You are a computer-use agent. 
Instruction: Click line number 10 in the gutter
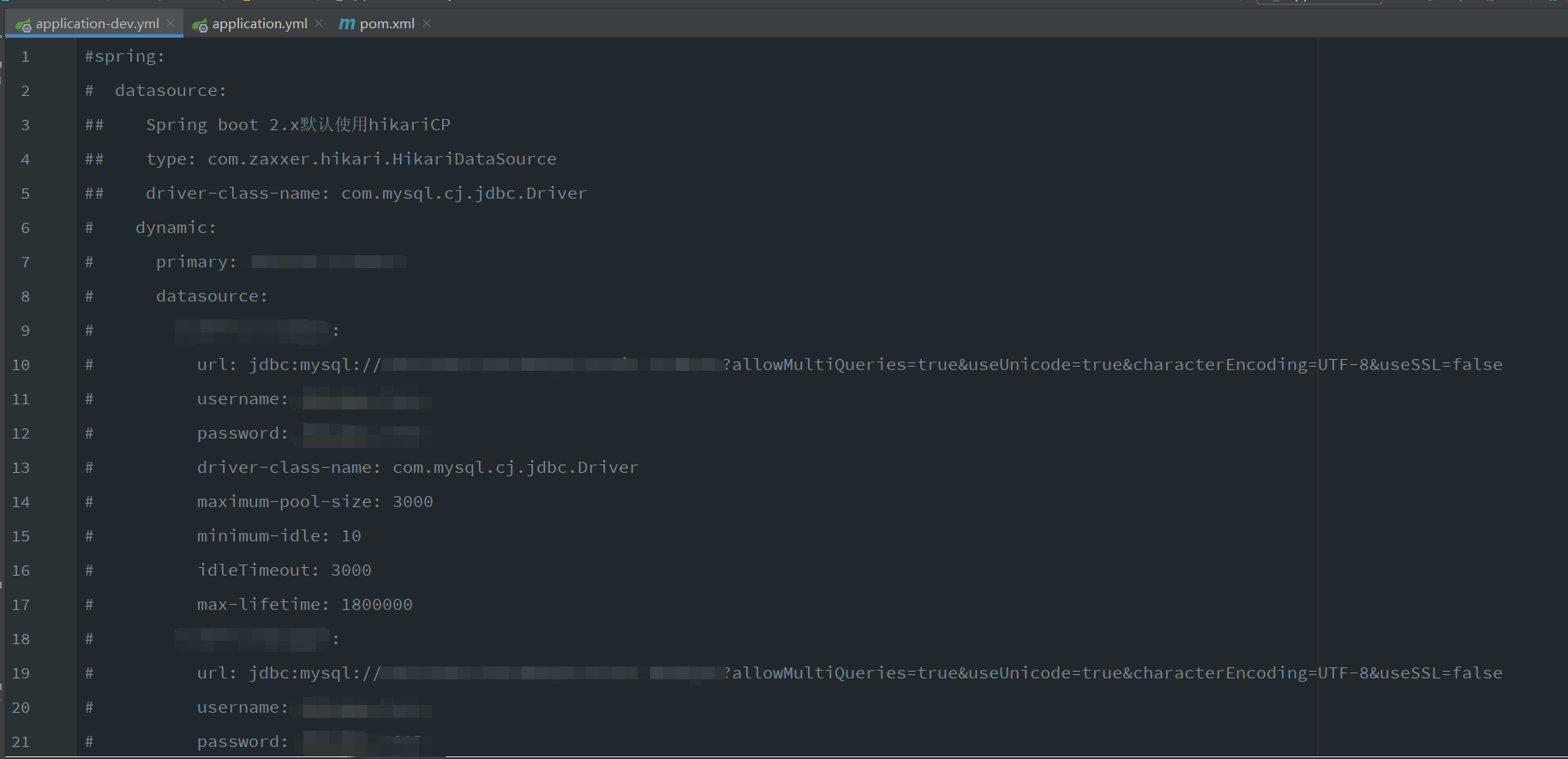(21, 364)
